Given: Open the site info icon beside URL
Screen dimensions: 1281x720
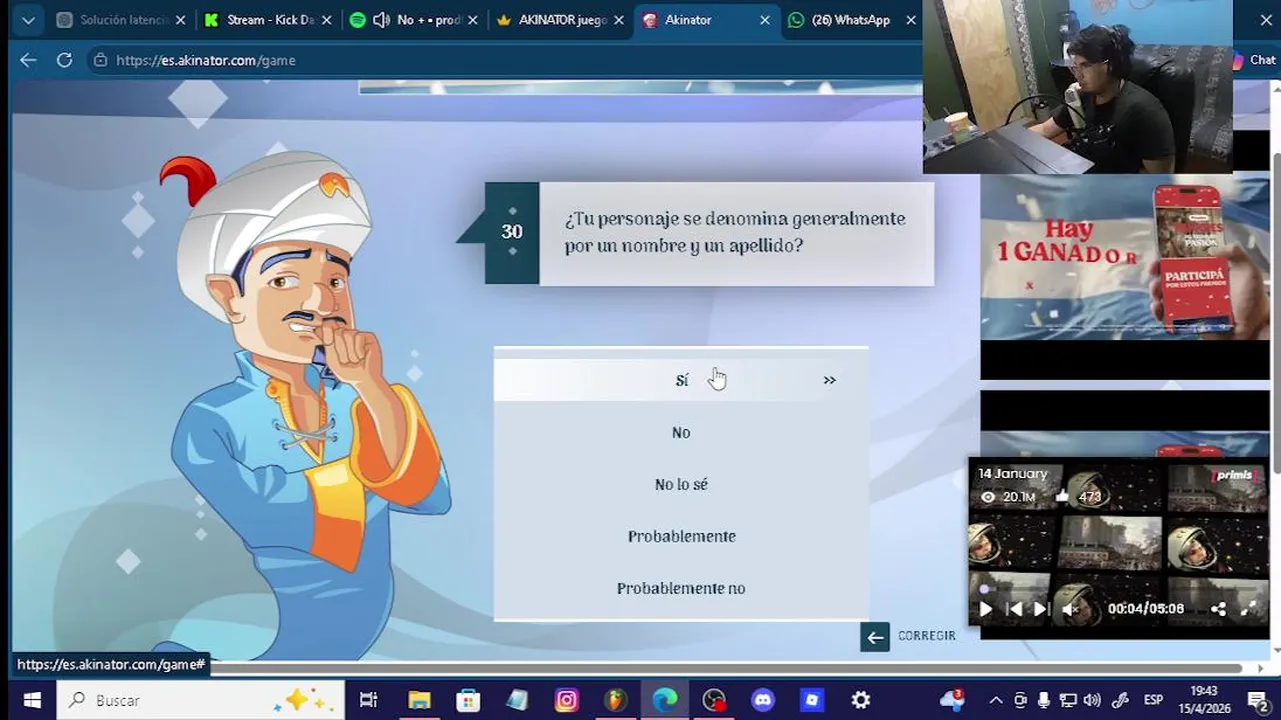Looking at the screenshot, I should coord(100,60).
